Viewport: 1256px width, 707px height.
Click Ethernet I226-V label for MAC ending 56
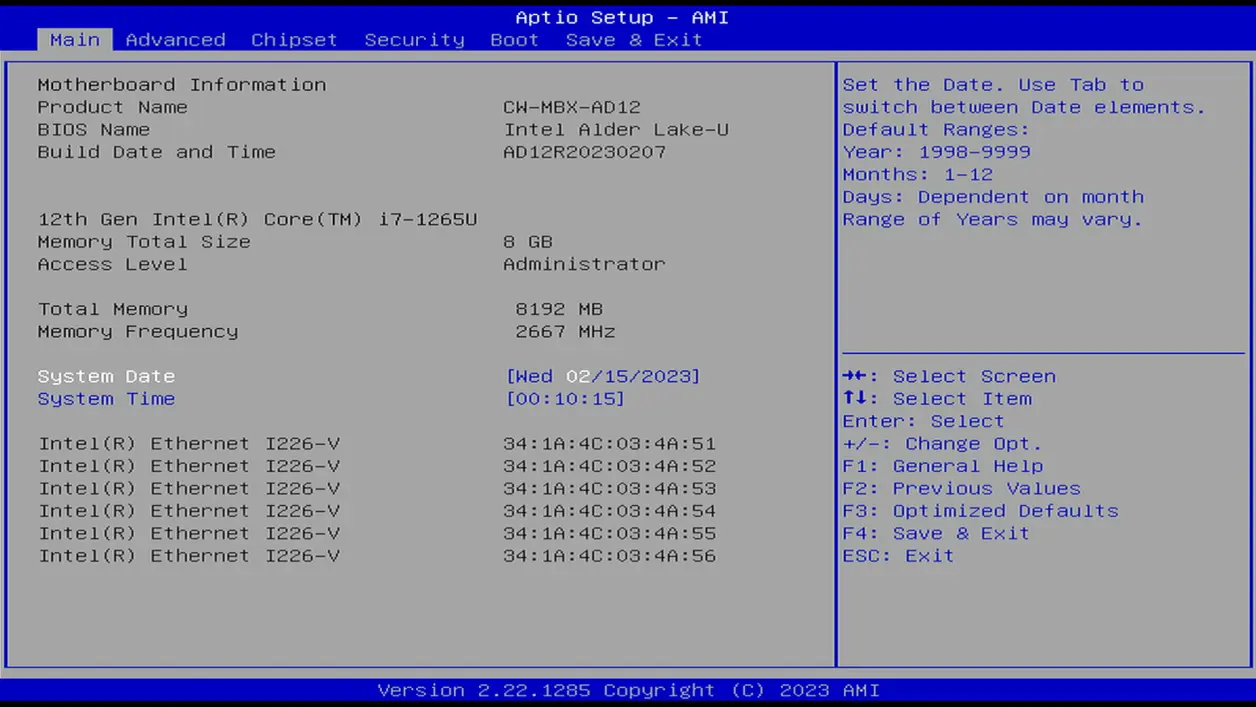click(189, 555)
